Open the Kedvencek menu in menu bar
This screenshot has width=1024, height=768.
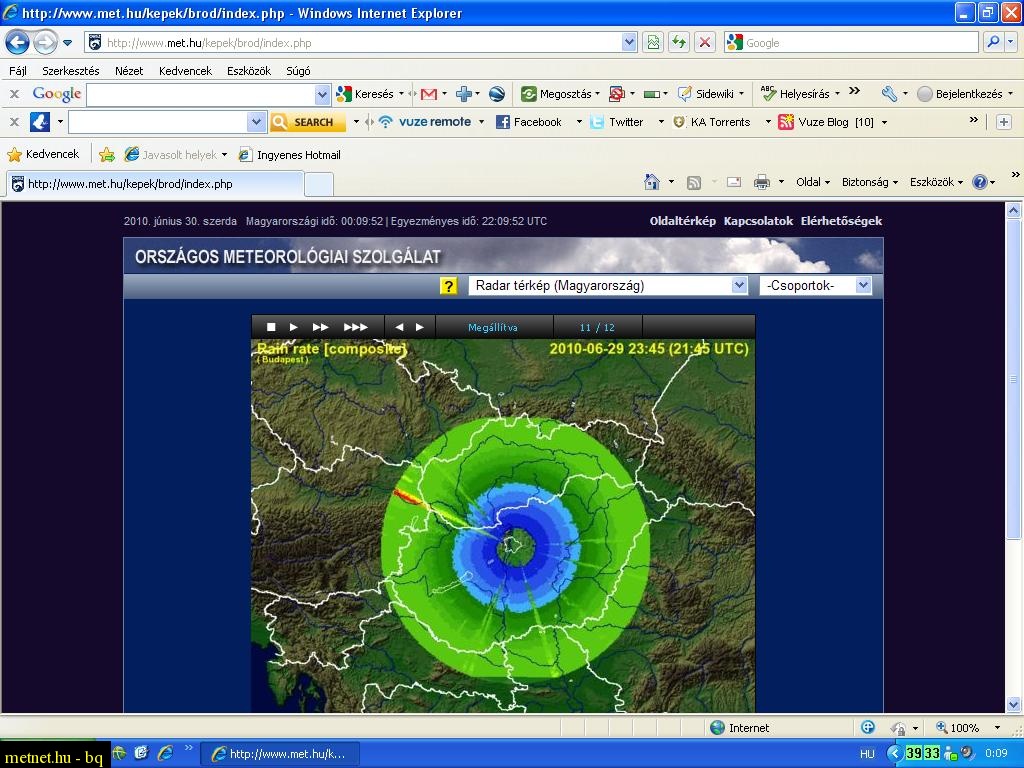click(x=185, y=71)
